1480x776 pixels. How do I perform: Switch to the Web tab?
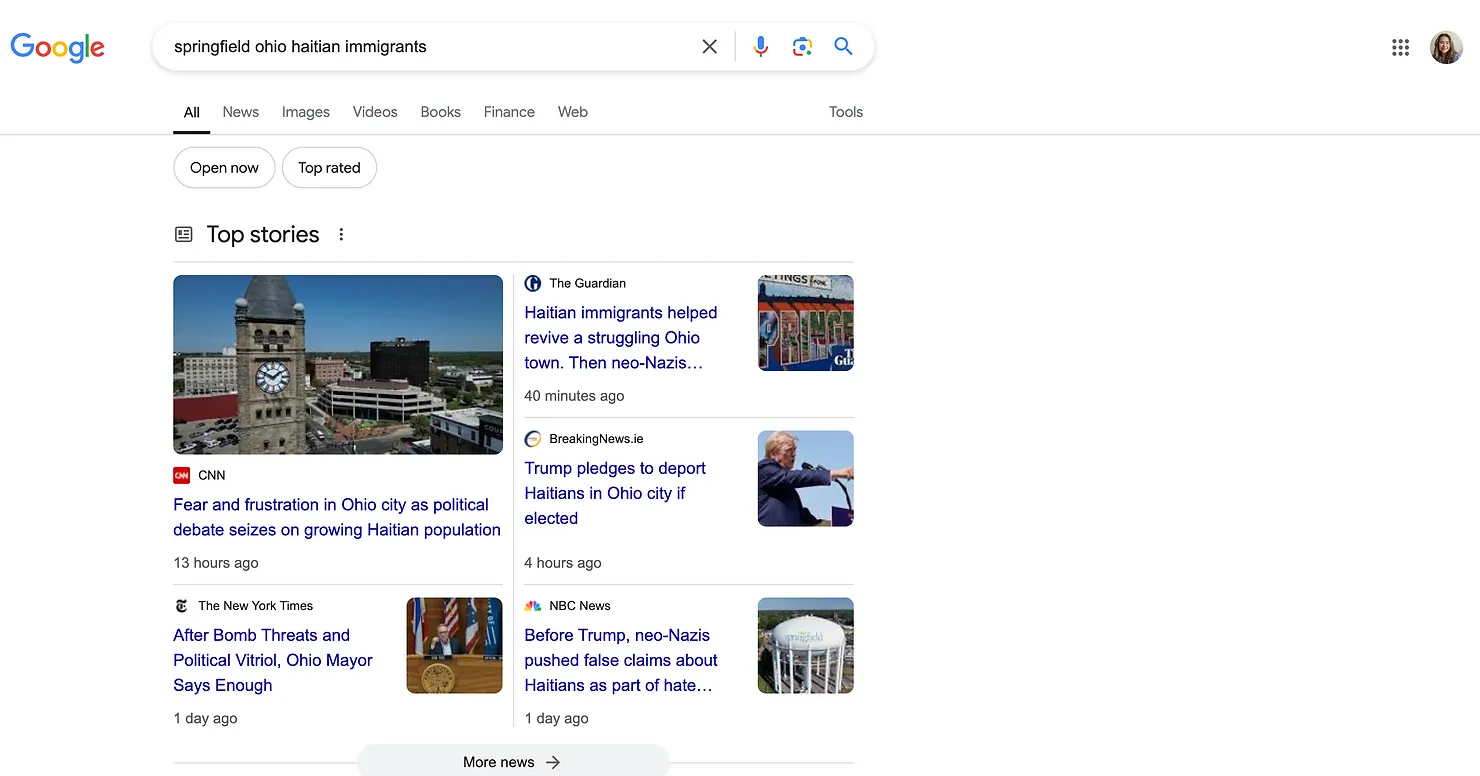point(573,112)
